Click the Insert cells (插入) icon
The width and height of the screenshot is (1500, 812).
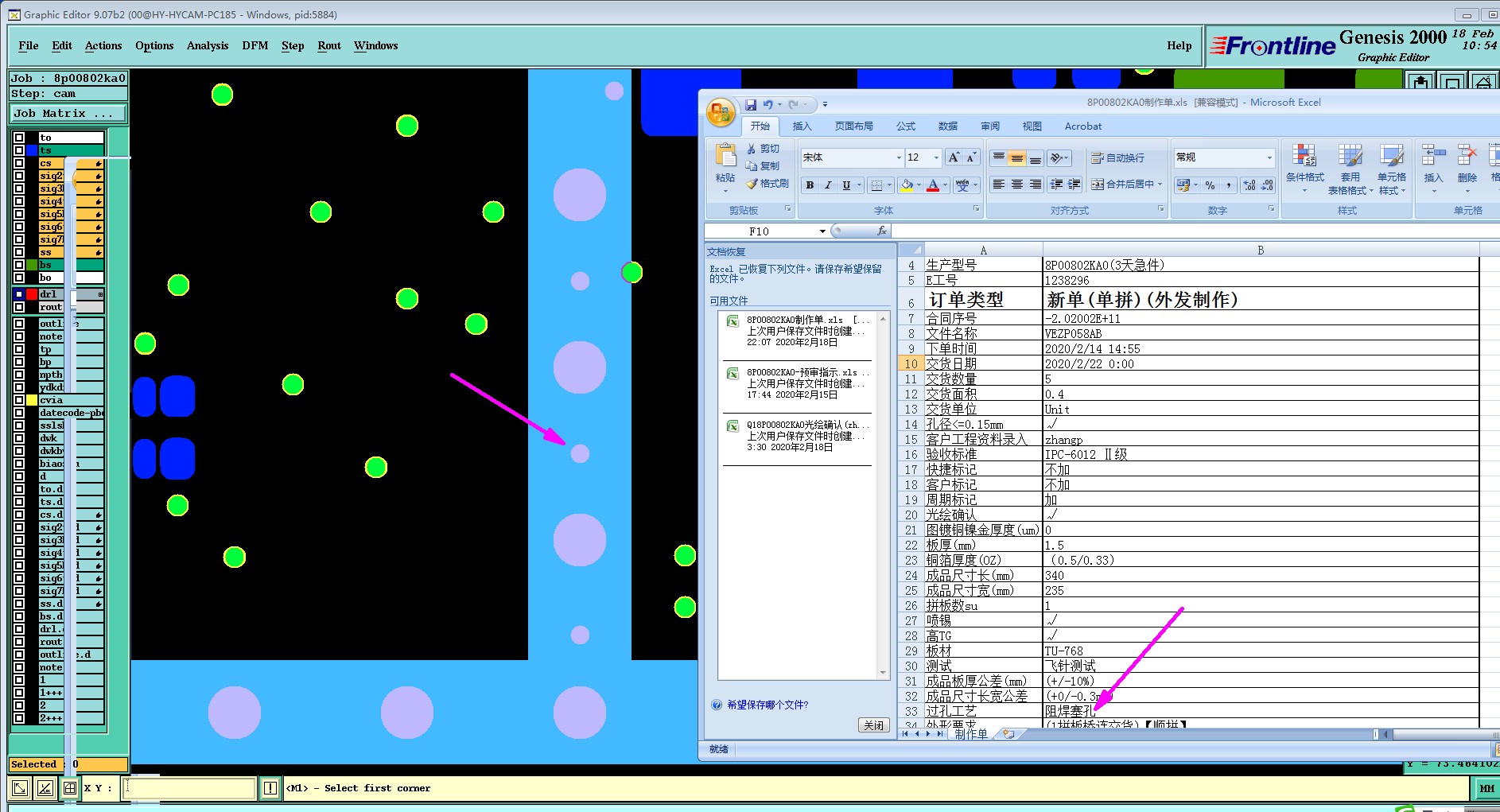pyautogui.click(x=1433, y=156)
